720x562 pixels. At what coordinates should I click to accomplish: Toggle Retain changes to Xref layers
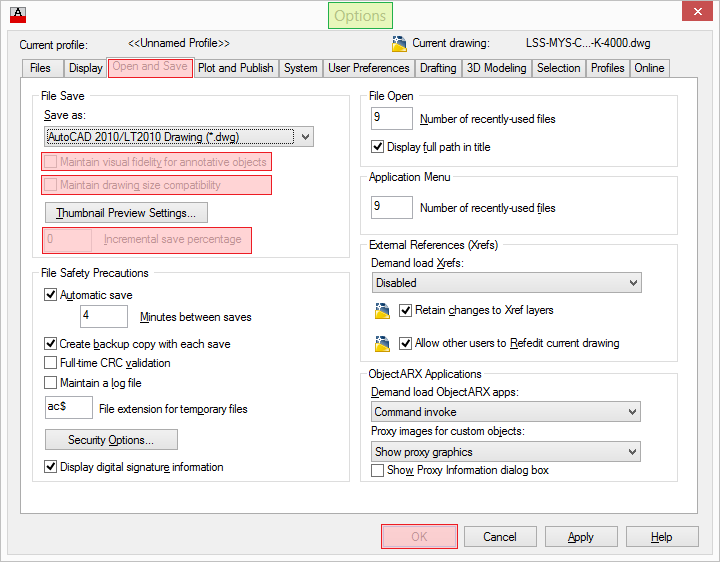click(x=405, y=310)
